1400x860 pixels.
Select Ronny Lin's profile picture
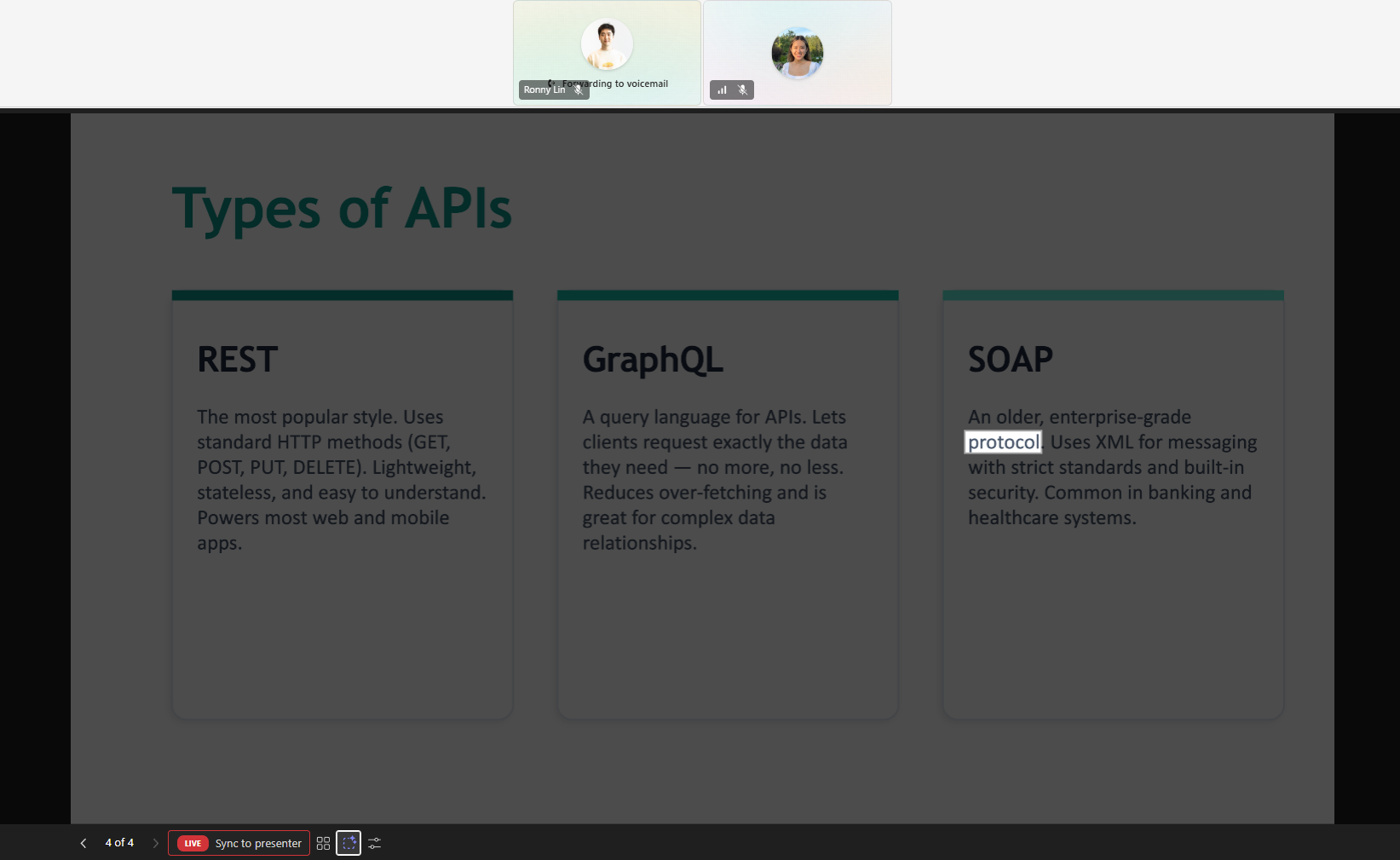(606, 44)
